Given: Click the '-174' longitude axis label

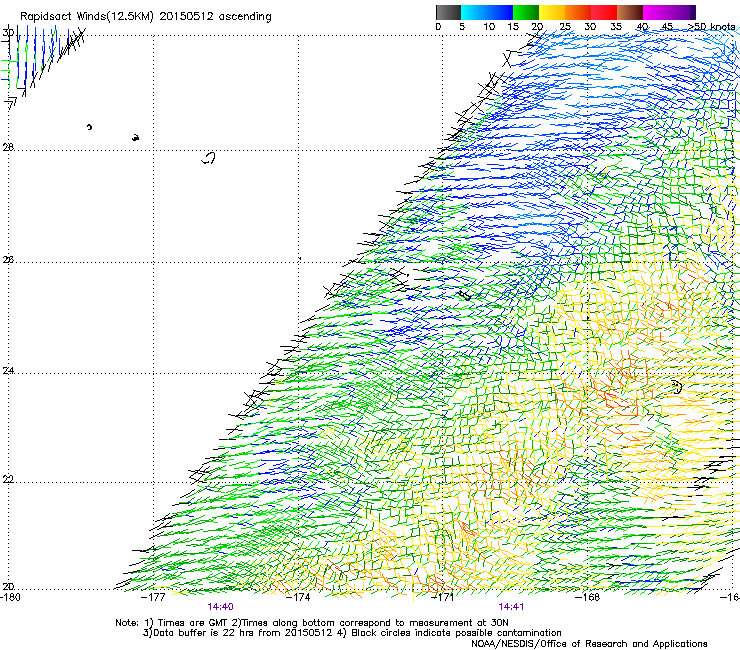Looking at the screenshot, I should click(x=298, y=597).
